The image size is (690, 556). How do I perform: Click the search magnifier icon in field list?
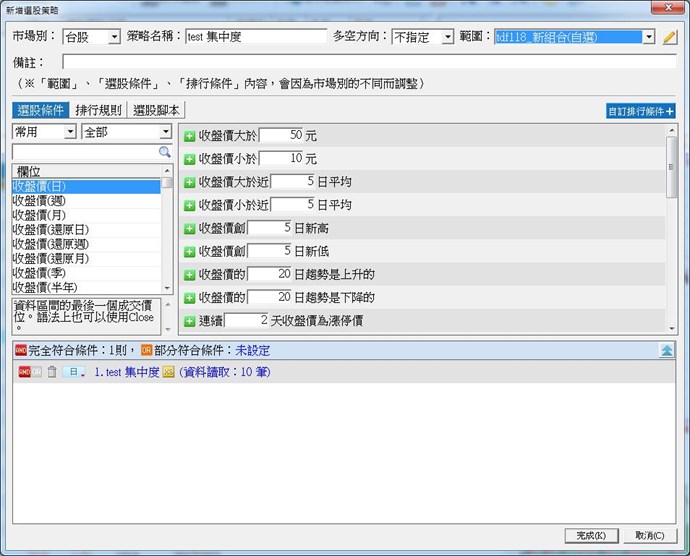click(165, 152)
